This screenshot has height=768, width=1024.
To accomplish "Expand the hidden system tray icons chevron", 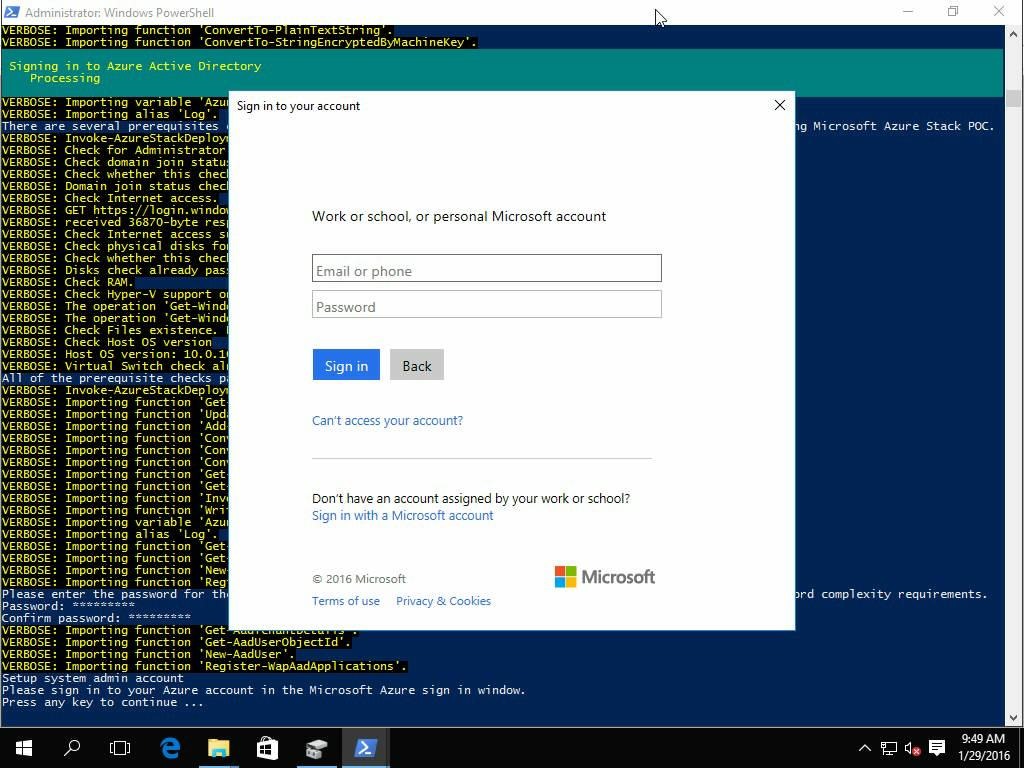I will click(864, 748).
